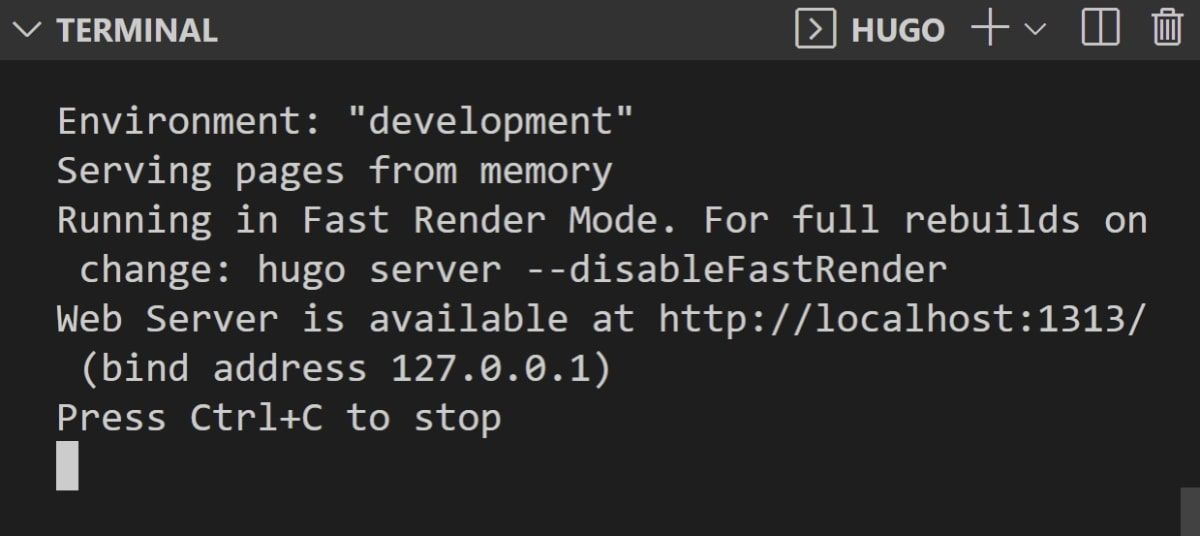Click the "Serving pages from memory" line
Viewport: 1200px width, 536px height.
pos(334,172)
